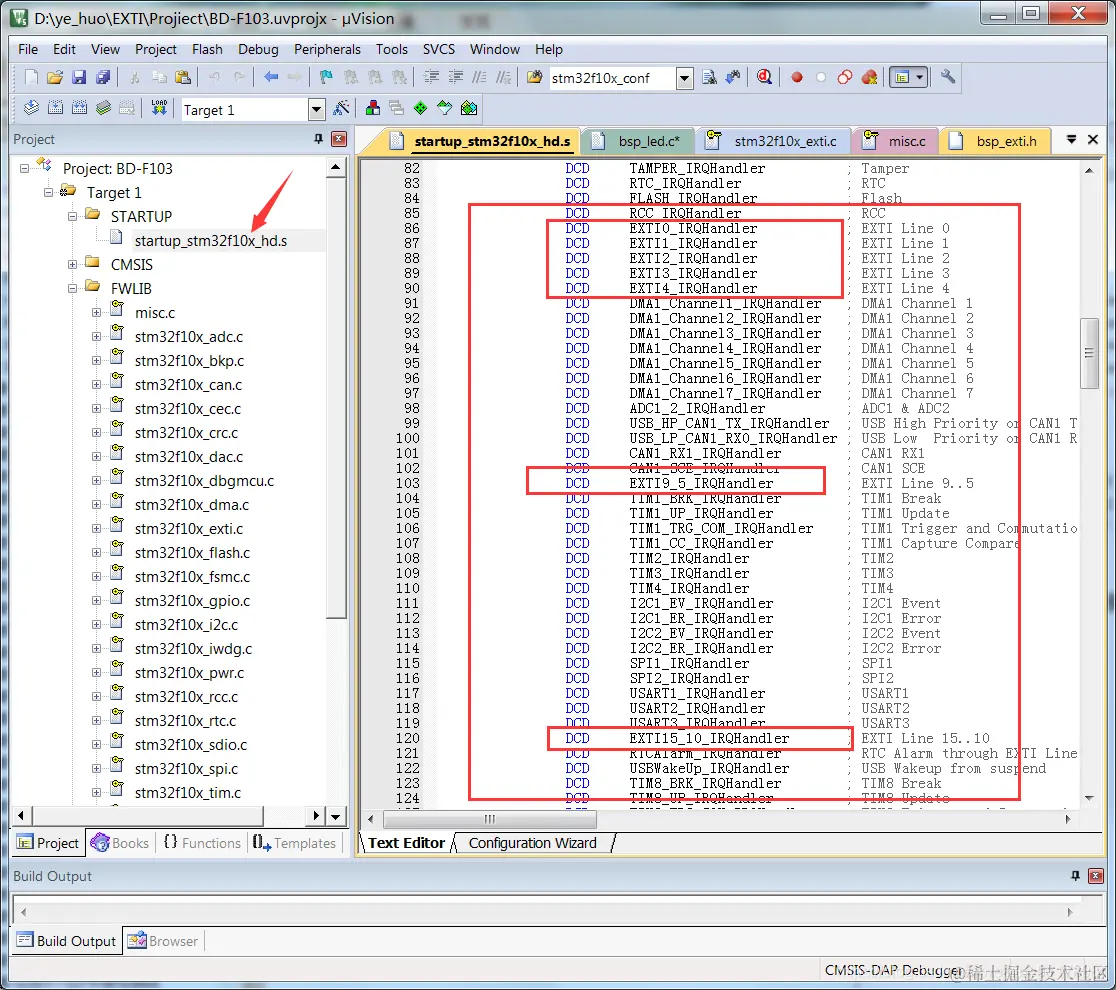The height and width of the screenshot is (990, 1116).
Task: Open the Templates panel tab
Action: pos(294,843)
